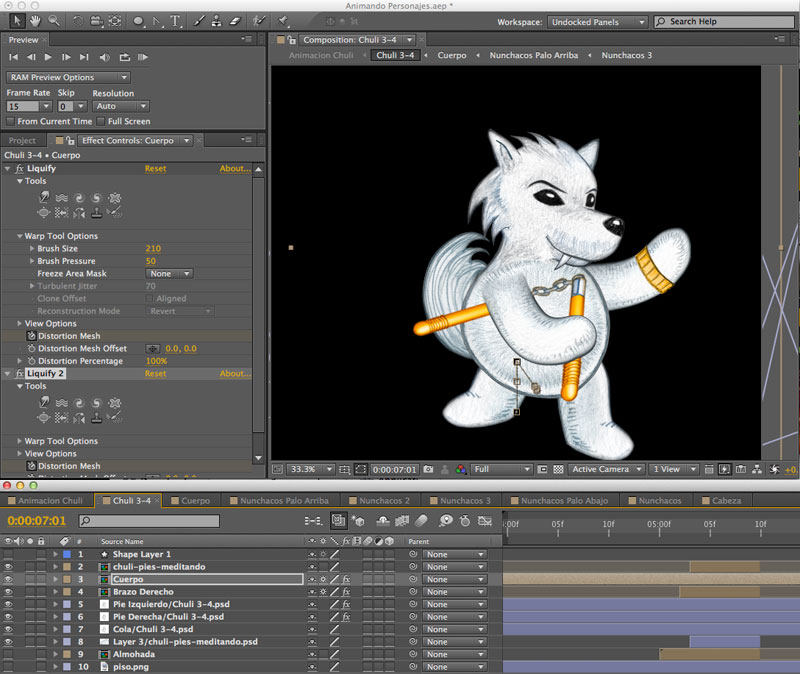Select Liquify Turbulence tool icon

click(62, 197)
